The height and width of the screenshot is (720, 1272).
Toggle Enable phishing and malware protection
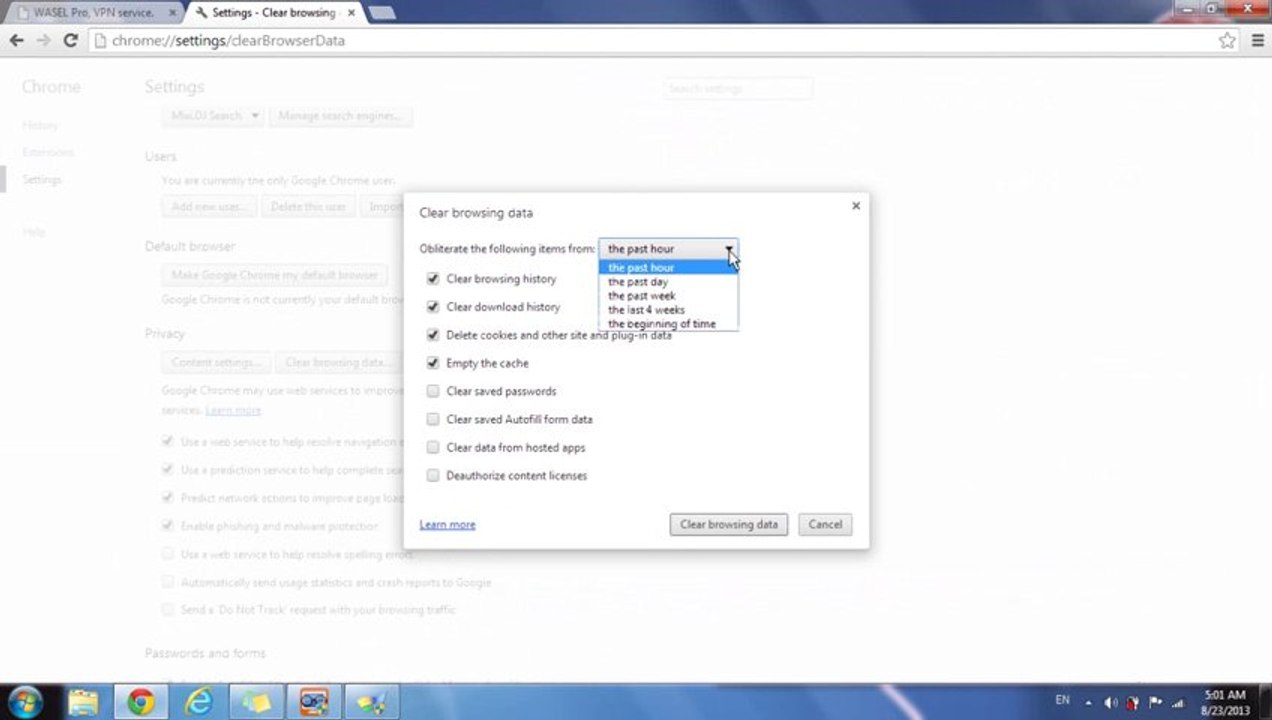point(168,526)
